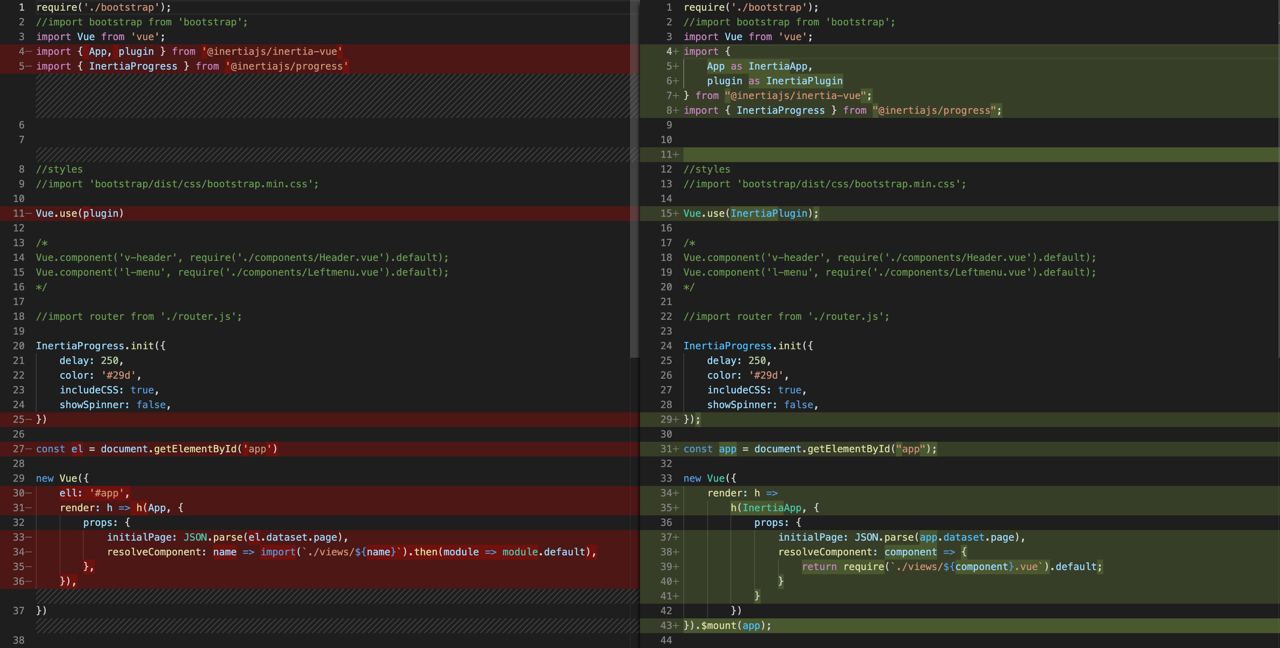
Task: Click "delay: 250," in right pane
Action: (x=739, y=361)
